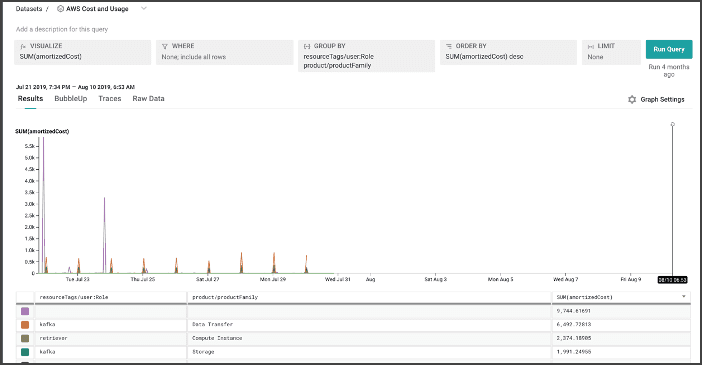Edit the WHERE clause field
702x365 pixels.
[224, 52]
